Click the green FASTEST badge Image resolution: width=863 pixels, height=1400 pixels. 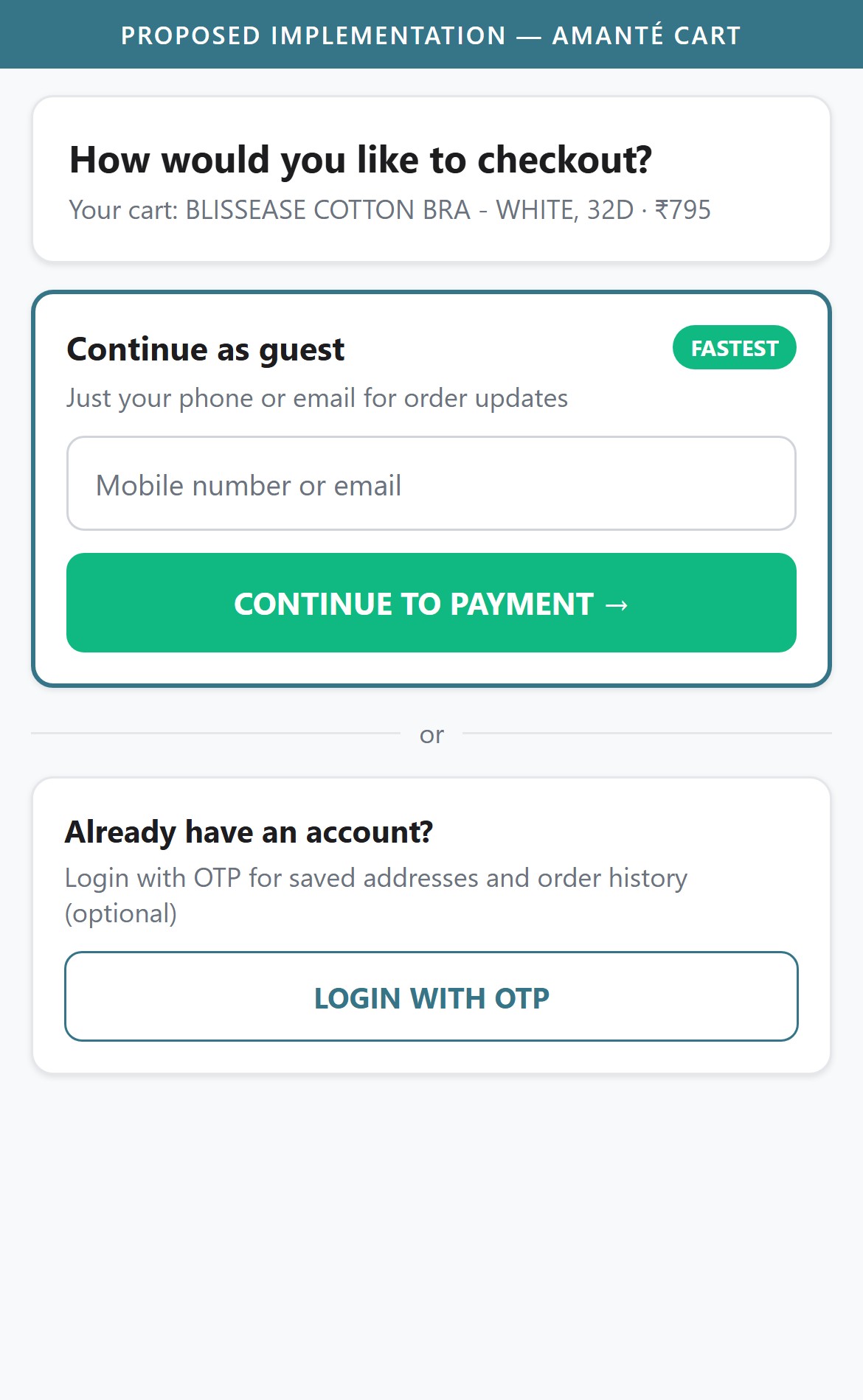click(734, 347)
